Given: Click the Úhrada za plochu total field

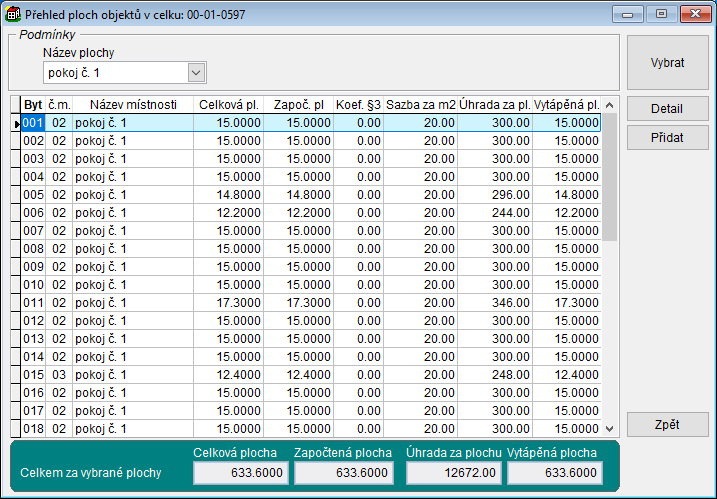Looking at the screenshot, I should click(x=453, y=472).
